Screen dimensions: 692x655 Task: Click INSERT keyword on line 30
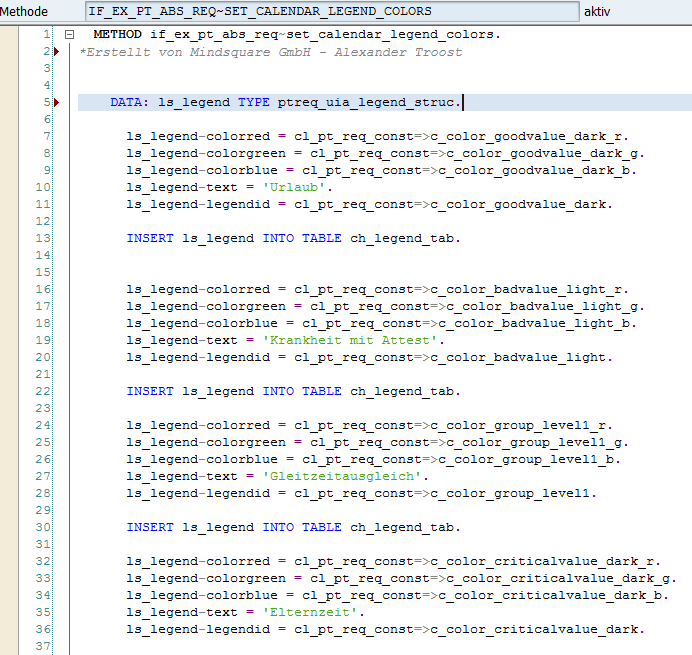(x=150, y=527)
